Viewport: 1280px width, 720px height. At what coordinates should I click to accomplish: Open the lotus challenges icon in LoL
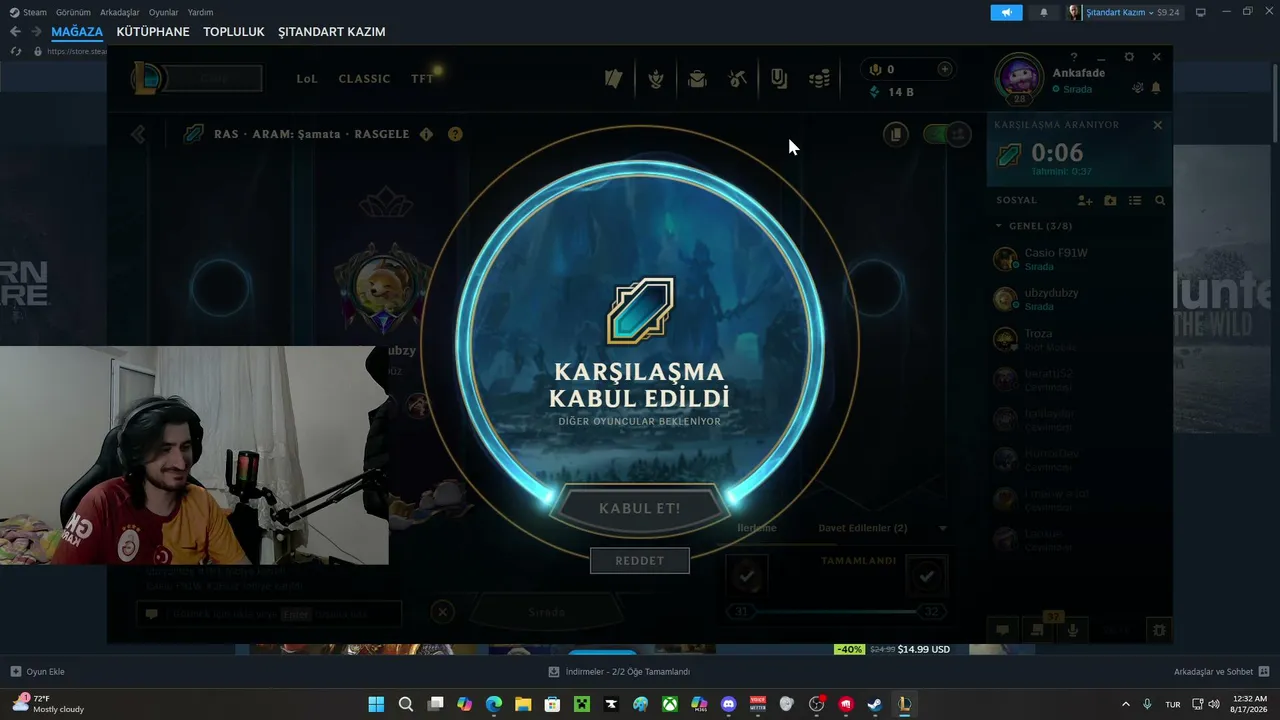[x=656, y=79]
